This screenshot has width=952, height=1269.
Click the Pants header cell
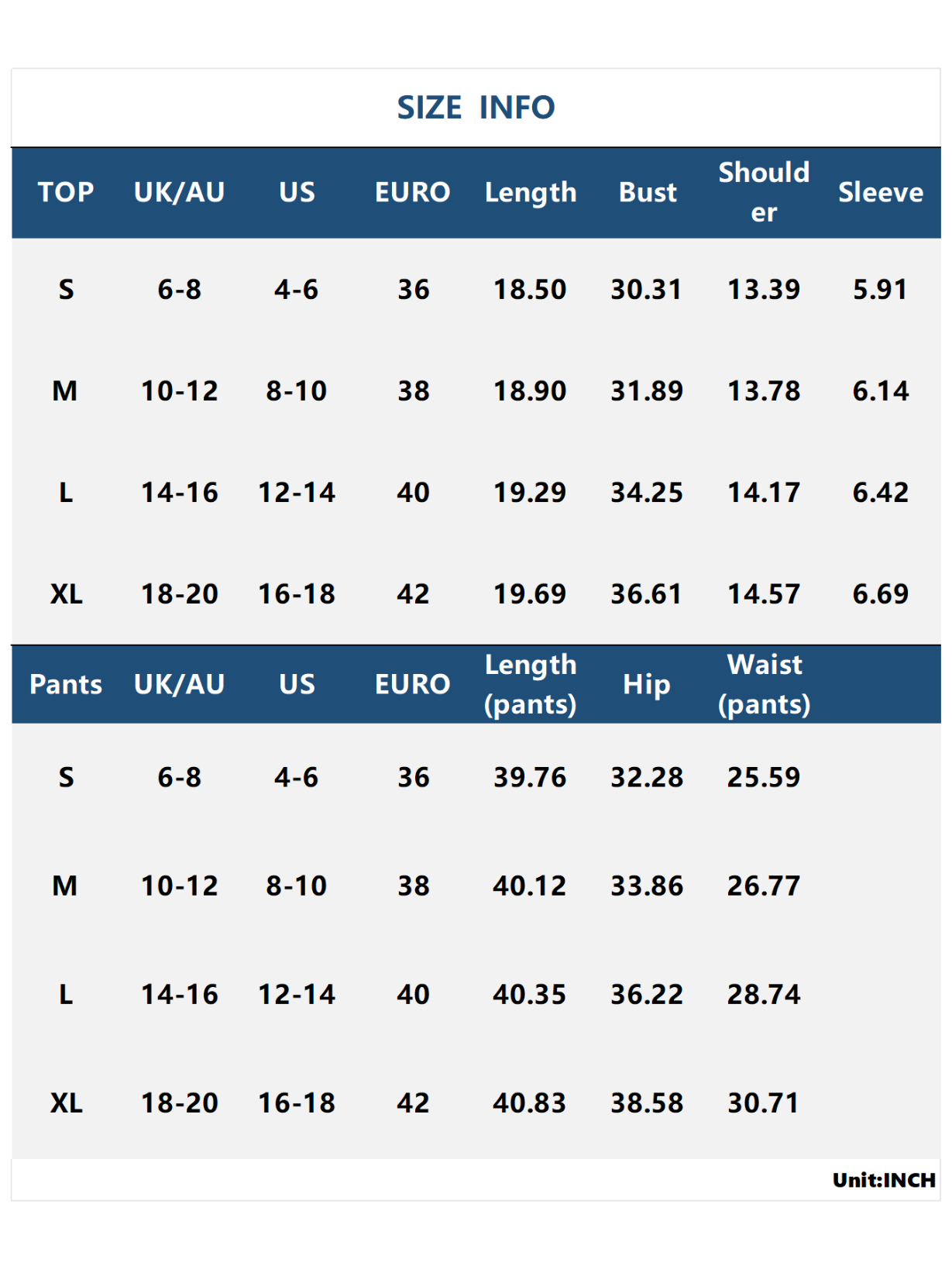66,684
